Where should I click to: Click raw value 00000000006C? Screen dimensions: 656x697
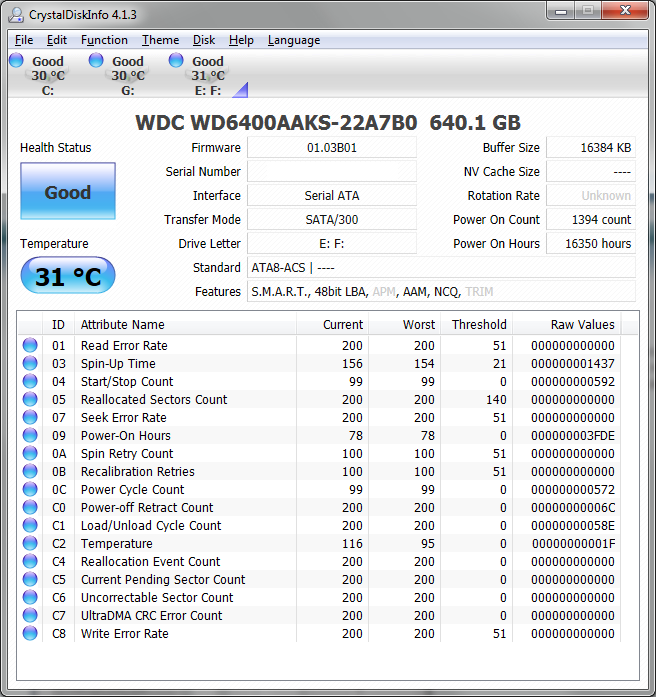pos(573,508)
